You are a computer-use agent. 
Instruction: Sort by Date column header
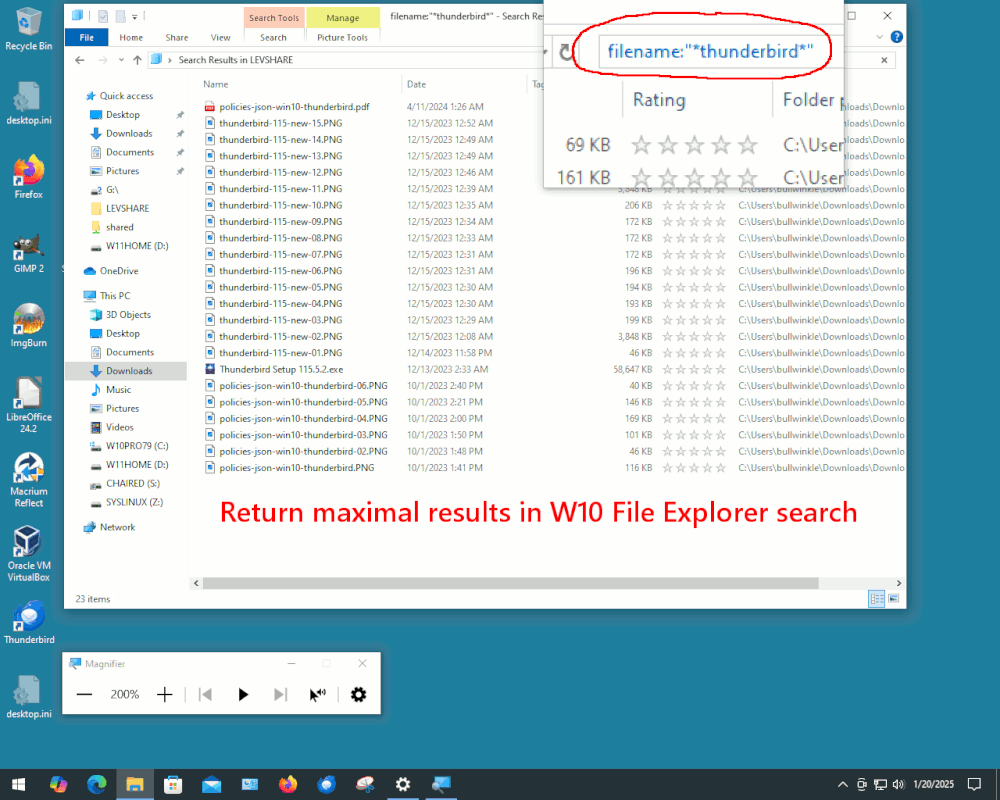point(416,84)
